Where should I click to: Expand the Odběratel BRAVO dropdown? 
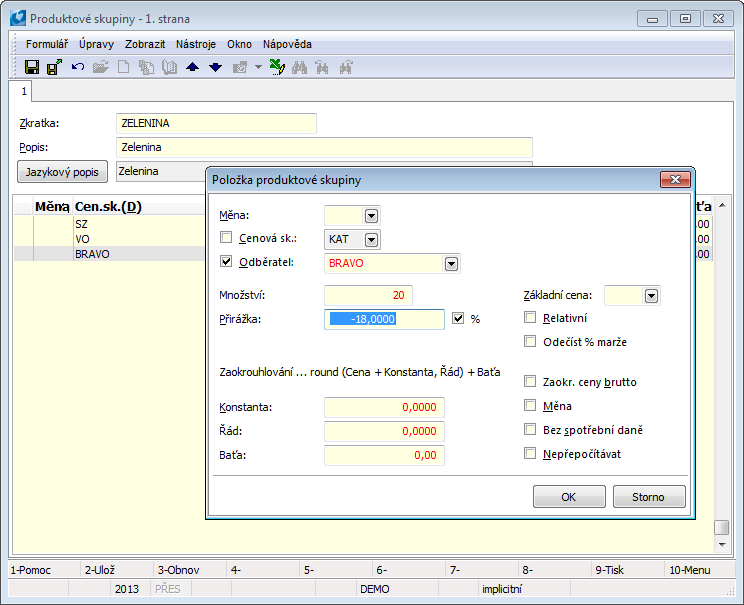point(451,263)
